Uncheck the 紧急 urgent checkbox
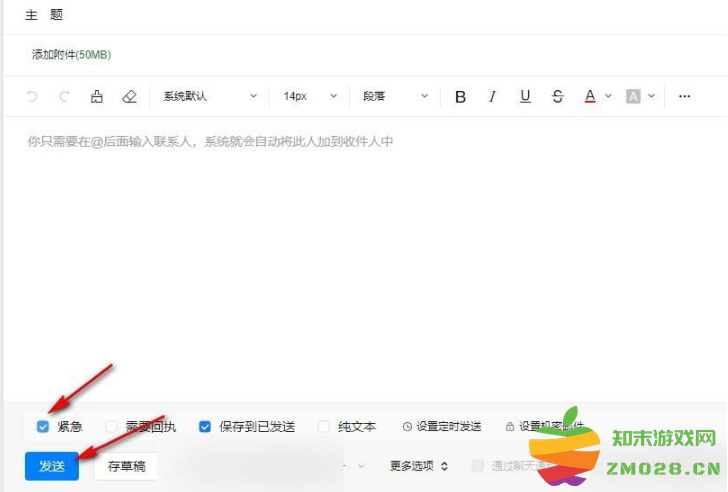This screenshot has width=728, height=492. coord(43,426)
